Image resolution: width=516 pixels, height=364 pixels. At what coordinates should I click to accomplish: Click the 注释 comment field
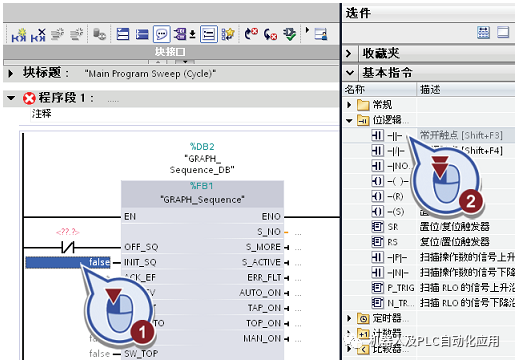(x=184, y=114)
